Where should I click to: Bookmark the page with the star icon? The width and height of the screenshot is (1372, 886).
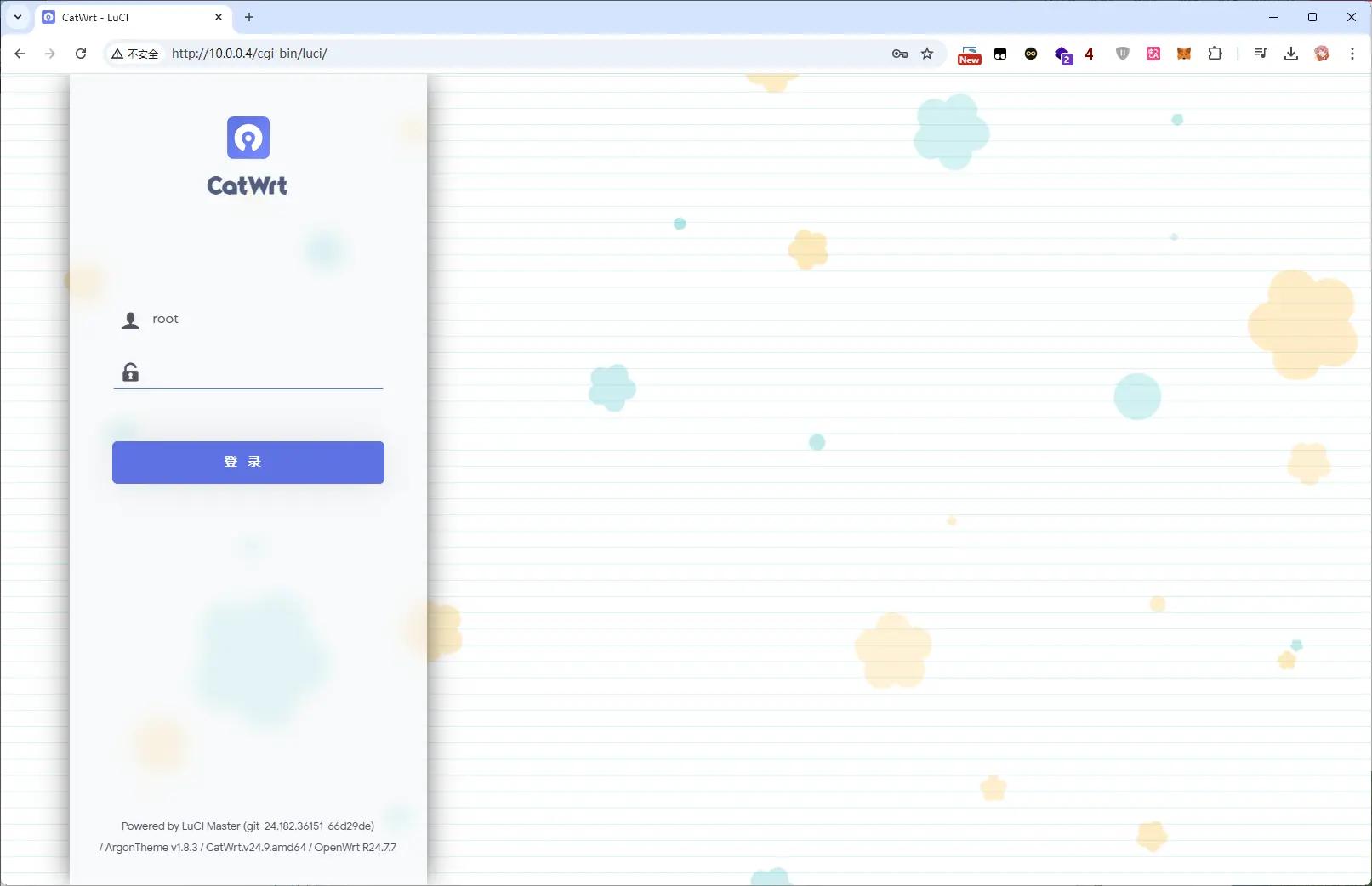927,54
